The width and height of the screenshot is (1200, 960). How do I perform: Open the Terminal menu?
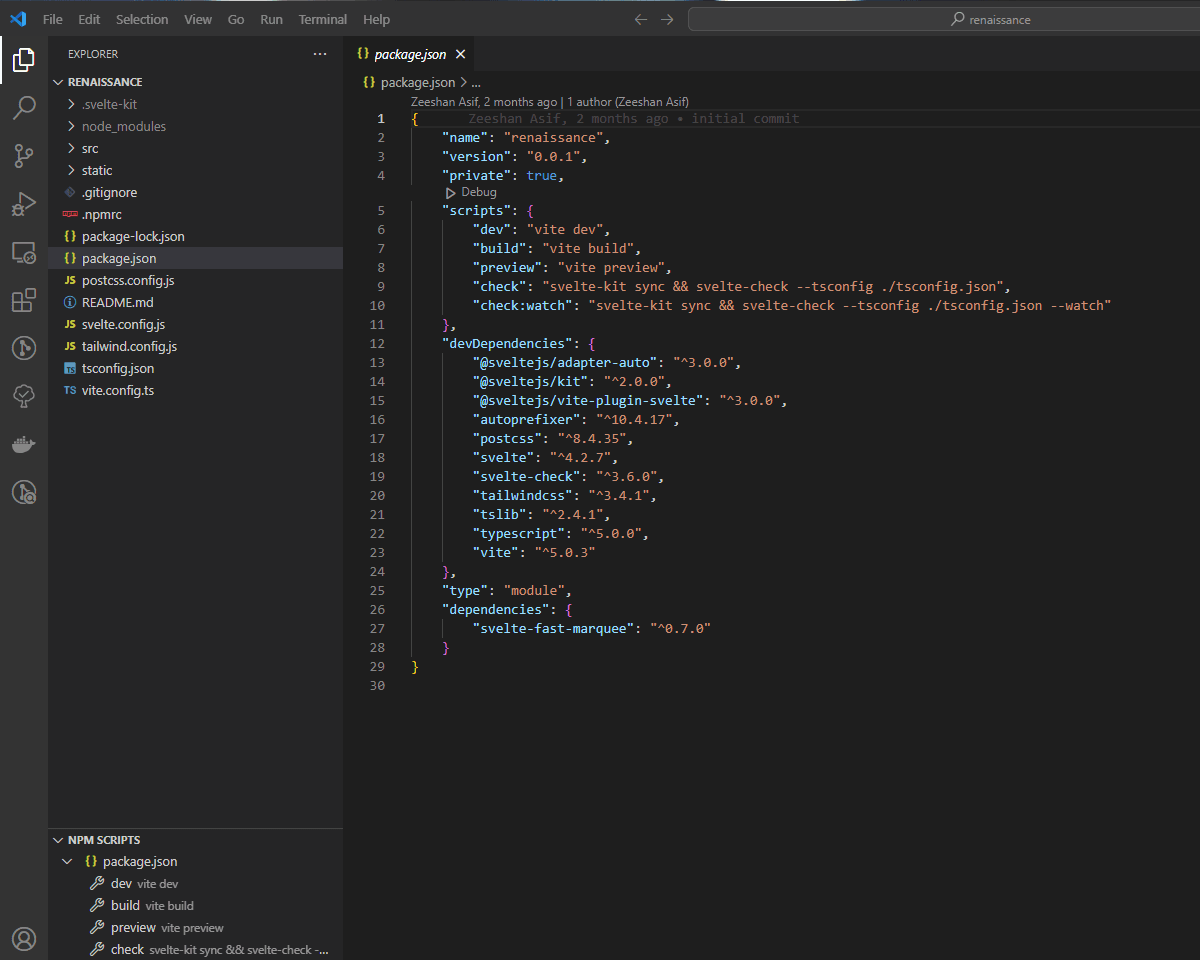[x=322, y=20]
